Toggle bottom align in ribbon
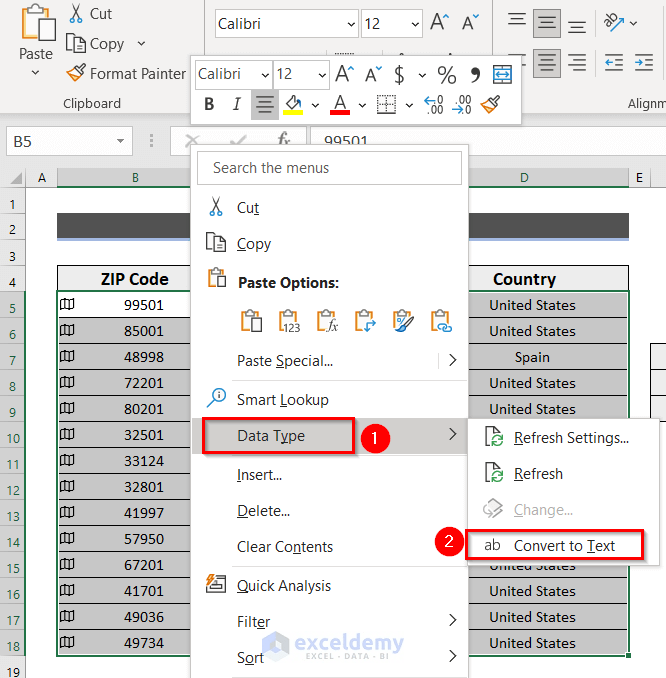Viewport: 666px width, 678px height. click(577, 26)
